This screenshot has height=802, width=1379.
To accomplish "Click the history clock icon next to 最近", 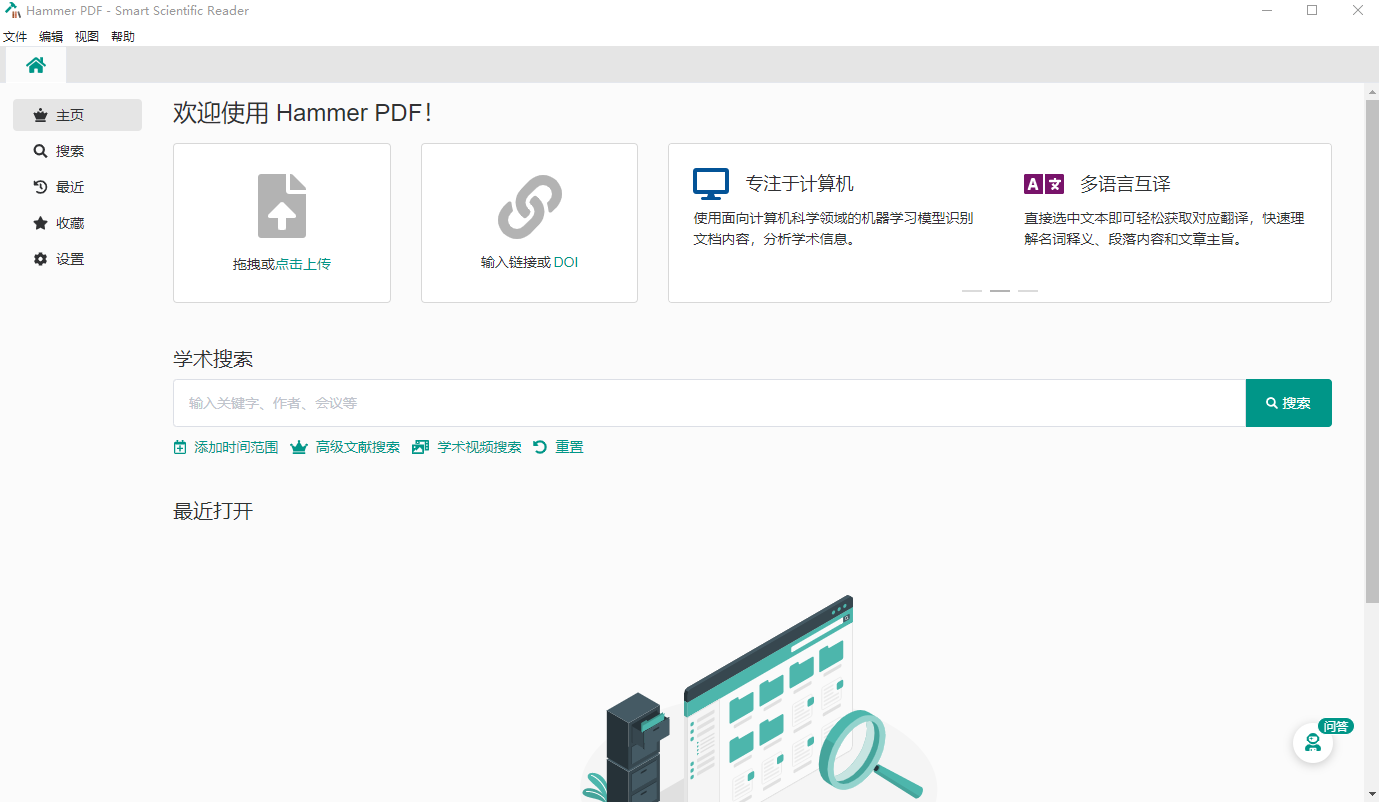I will coord(40,187).
